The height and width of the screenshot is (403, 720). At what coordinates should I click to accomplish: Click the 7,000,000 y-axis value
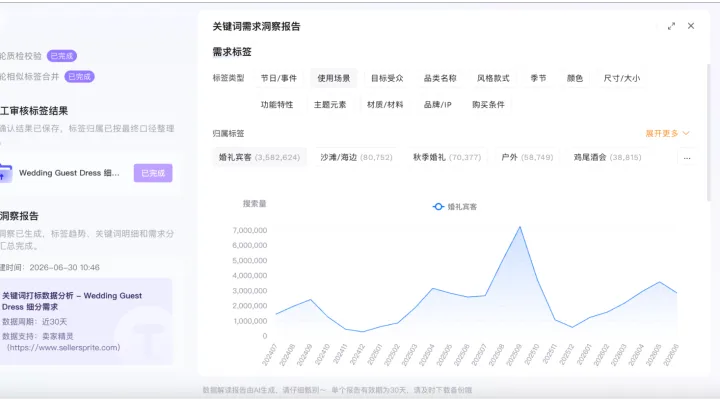[x=250, y=230]
